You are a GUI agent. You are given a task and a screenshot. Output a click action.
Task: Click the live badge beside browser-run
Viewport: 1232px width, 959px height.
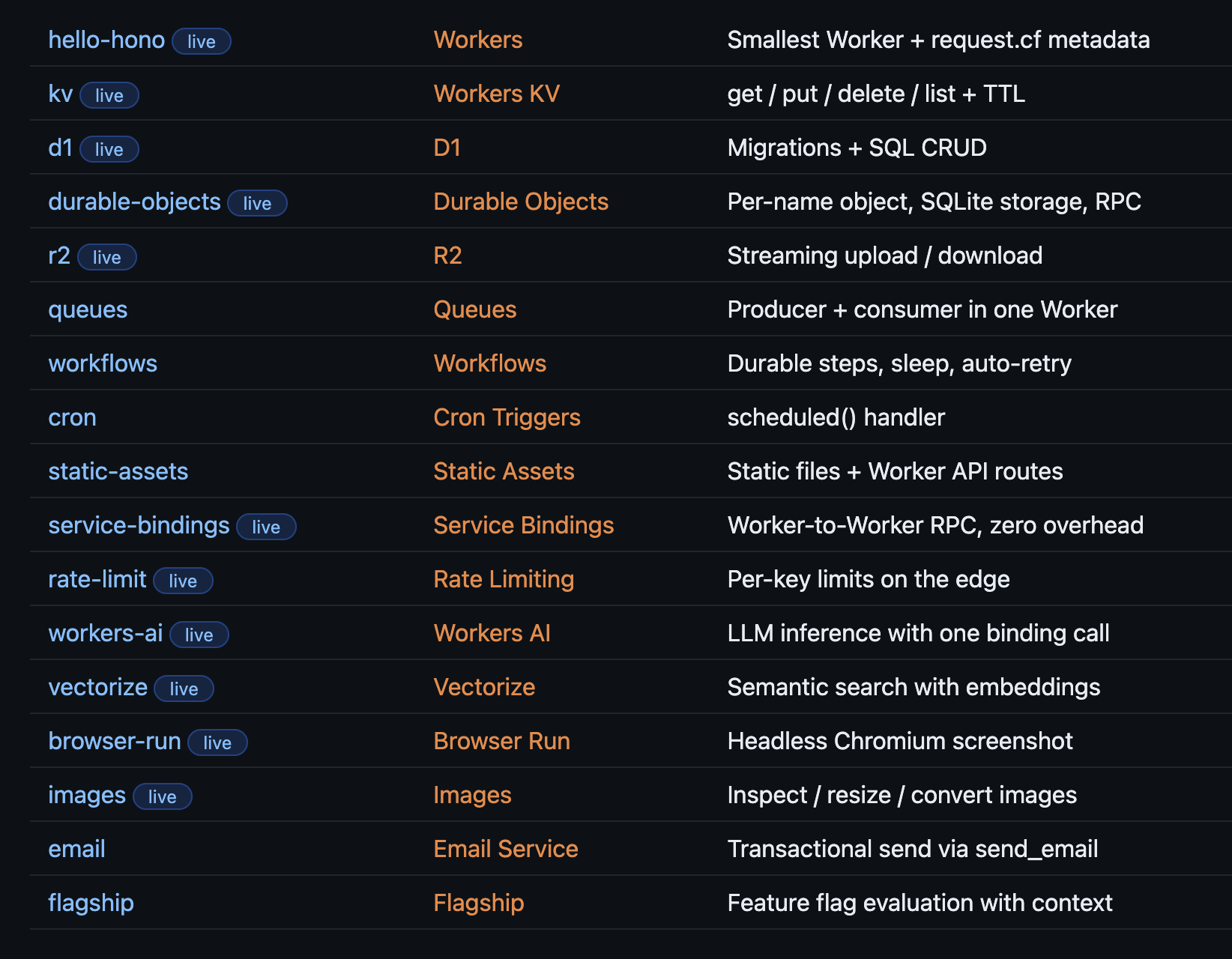coord(217,742)
